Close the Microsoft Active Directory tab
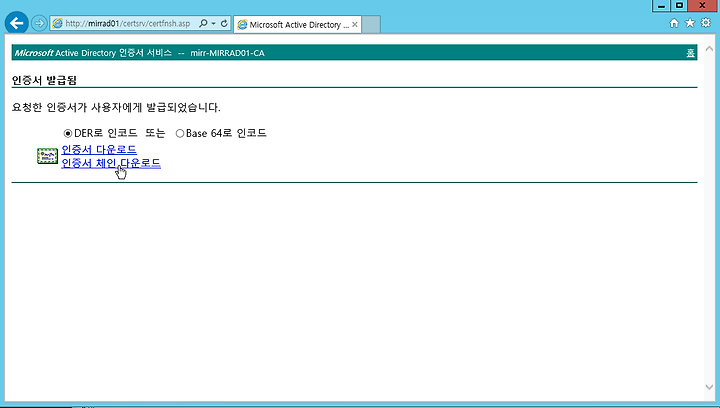Viewport: 720px width, 408px height. [354, 25]
